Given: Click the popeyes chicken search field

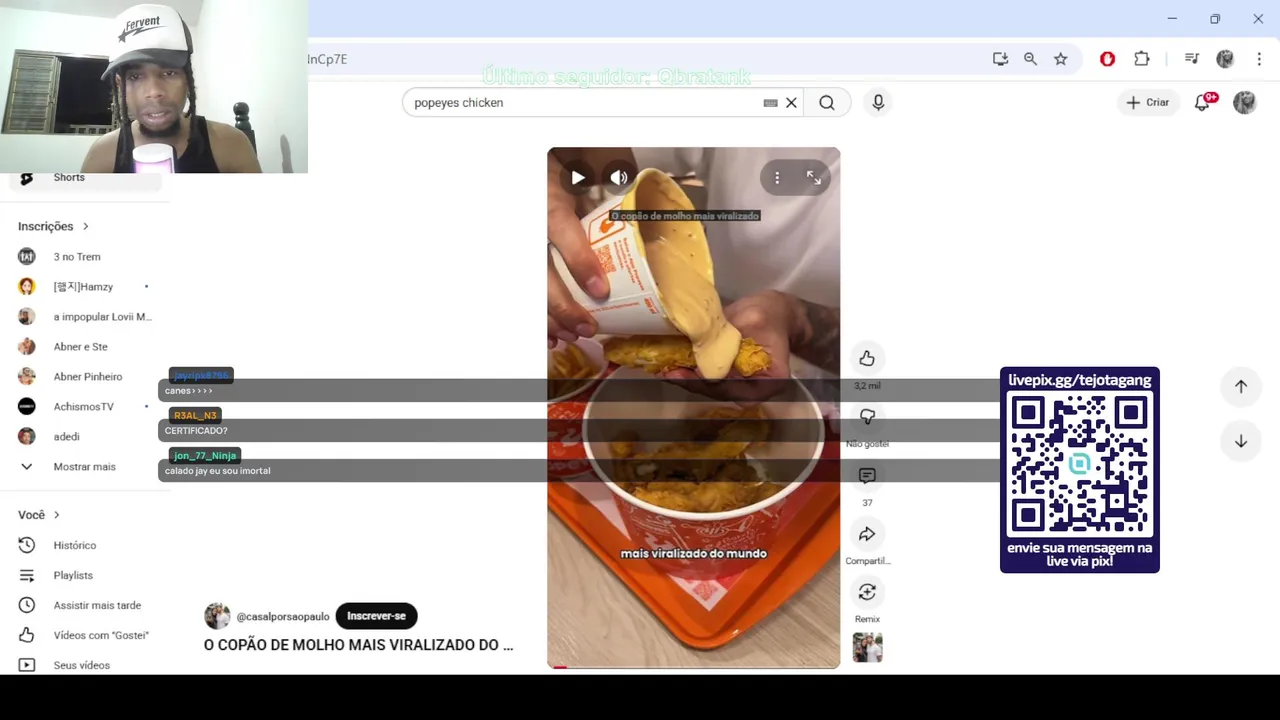Looking at the screenshot, I should click(585, 102).
